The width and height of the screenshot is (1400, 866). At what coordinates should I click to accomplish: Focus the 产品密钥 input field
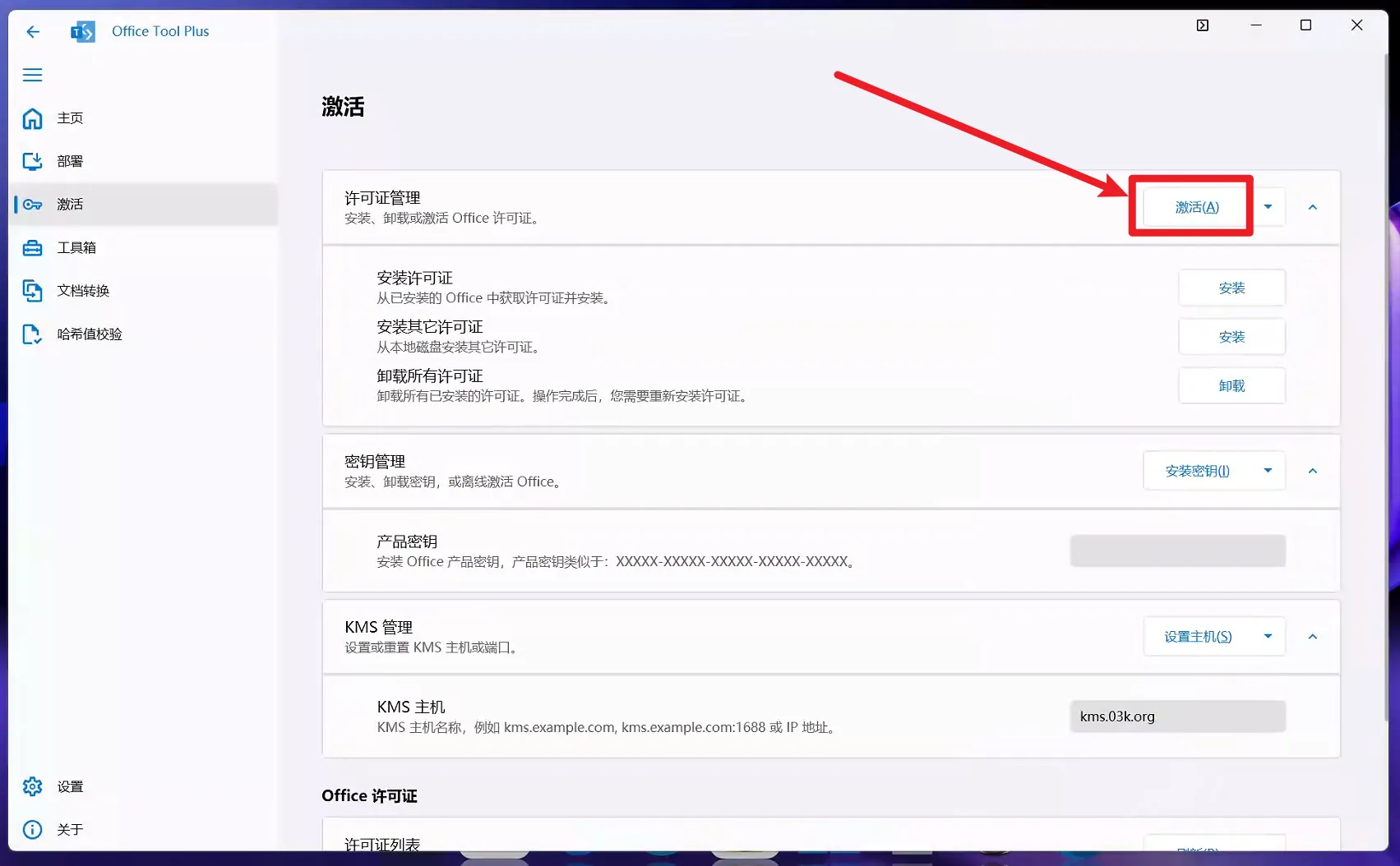[1178, 550]
